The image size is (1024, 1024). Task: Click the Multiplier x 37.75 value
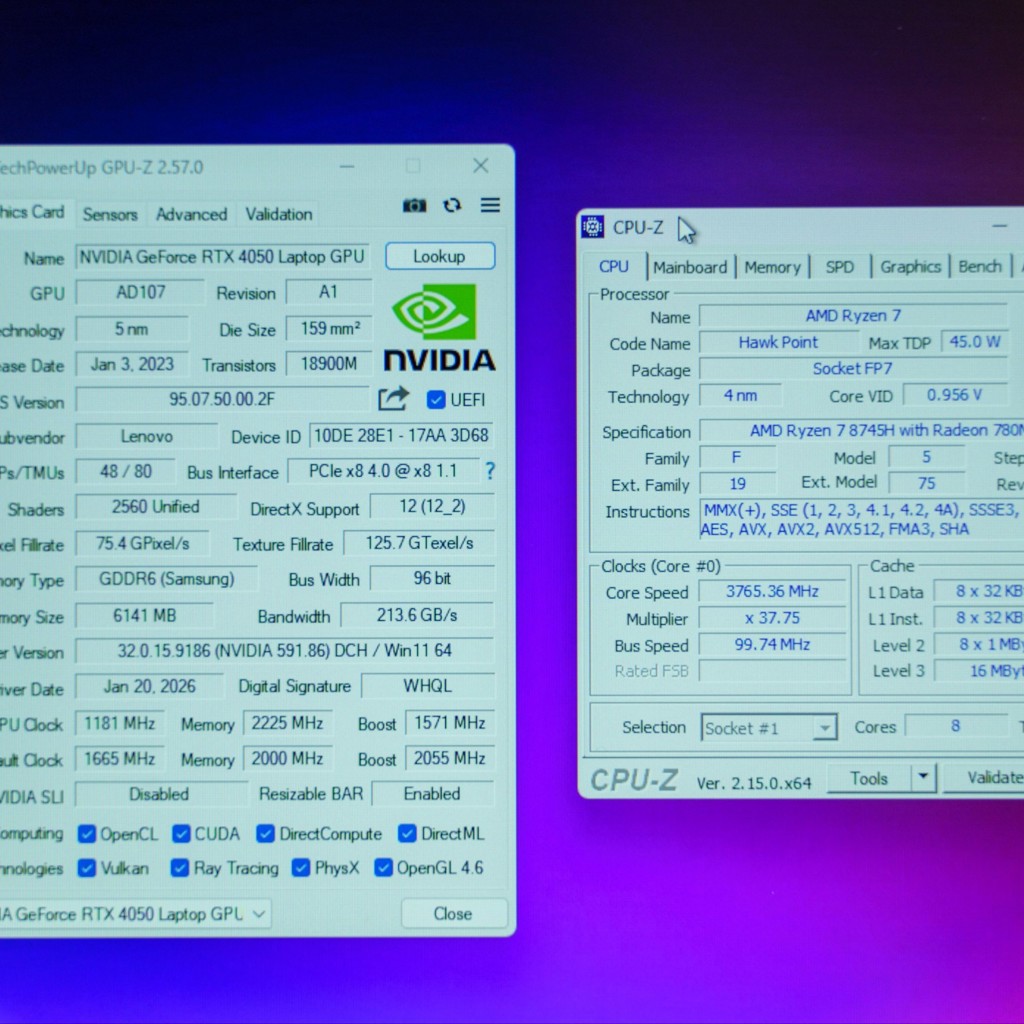(x=773, y=618)
